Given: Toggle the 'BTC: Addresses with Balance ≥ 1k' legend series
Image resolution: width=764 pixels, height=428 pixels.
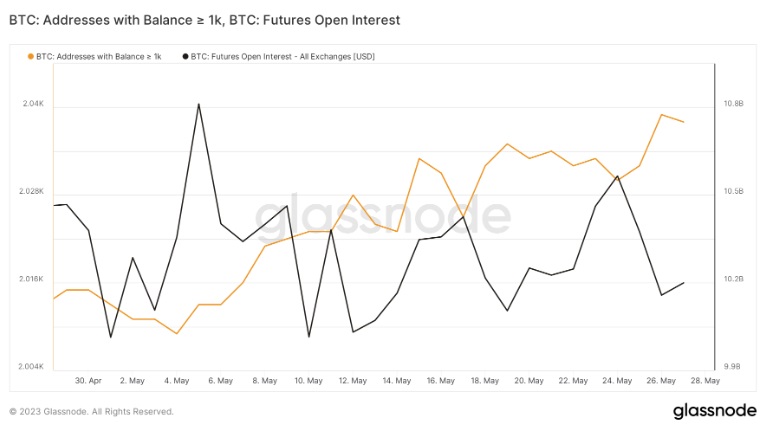Looking at the screenshot, I should pyautogui.click(x=98, y=57).
